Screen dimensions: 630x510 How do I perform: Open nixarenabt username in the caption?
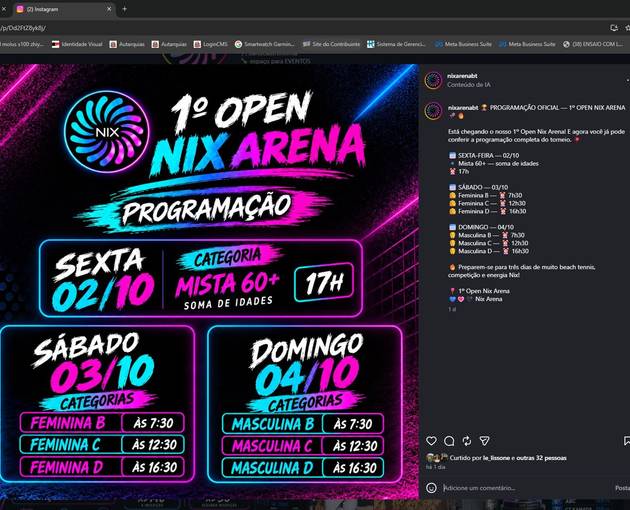[463, 107]
